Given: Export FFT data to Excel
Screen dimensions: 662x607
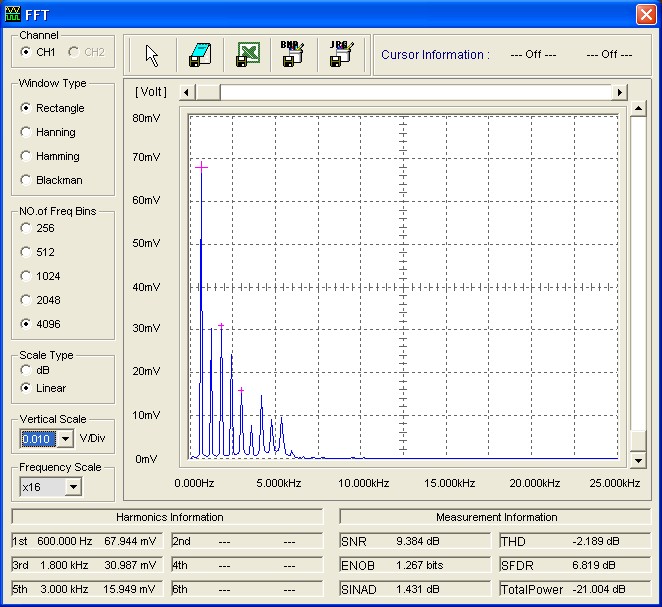Looking at the screenshot, I should [x=247, y=55].
